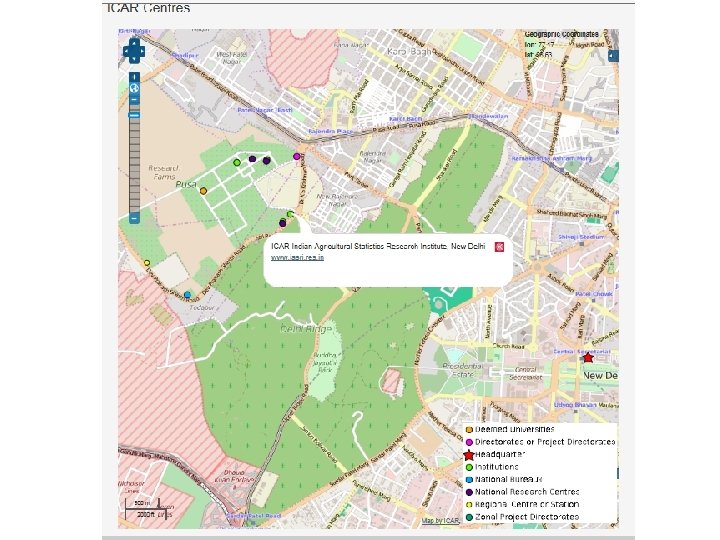The image size is (720, 540).
Task: Select the left purple National Research Centre marker
Action: pos(252,159)
